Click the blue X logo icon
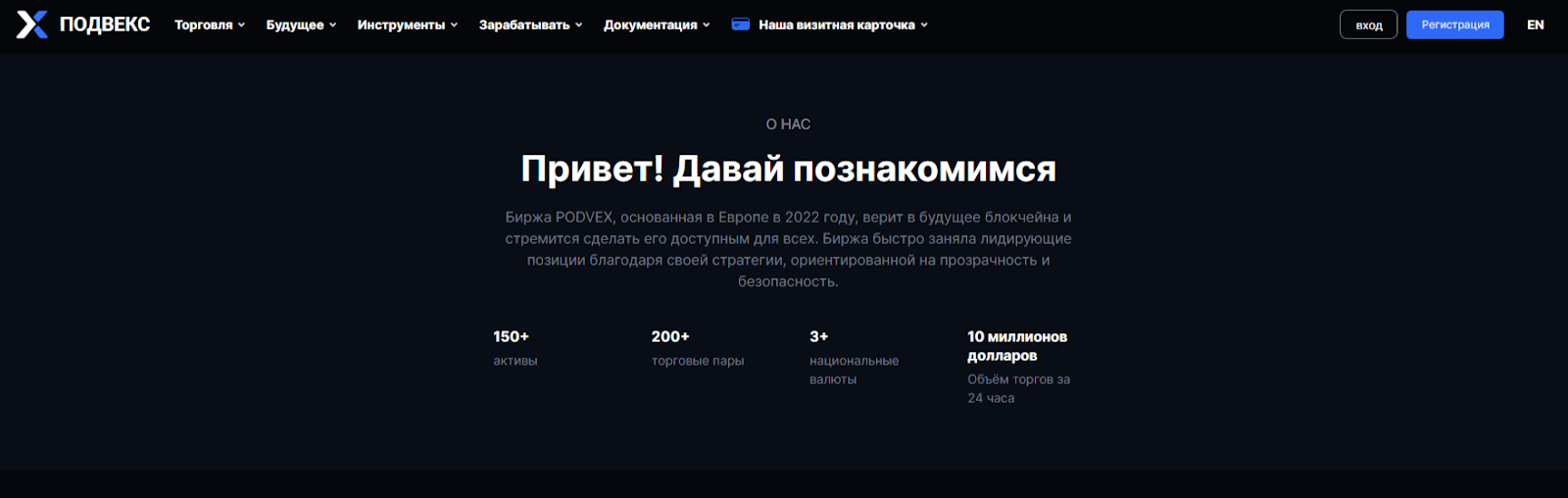 point(31,25)
